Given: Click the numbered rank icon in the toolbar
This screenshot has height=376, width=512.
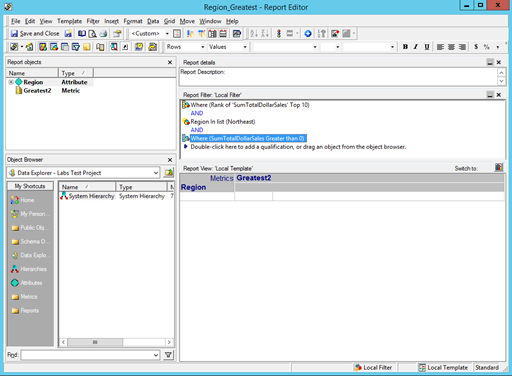Looking at the screenshot, I should click(322, 33).
